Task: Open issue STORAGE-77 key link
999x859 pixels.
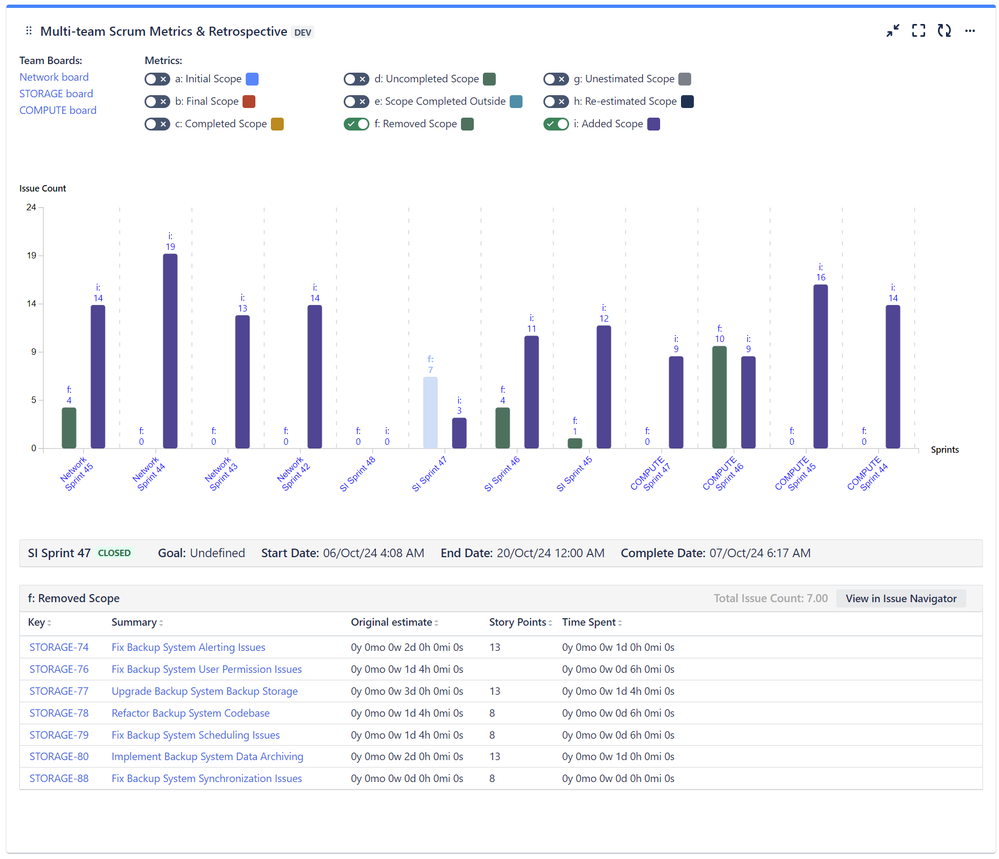Action: [x=59, y=691]
